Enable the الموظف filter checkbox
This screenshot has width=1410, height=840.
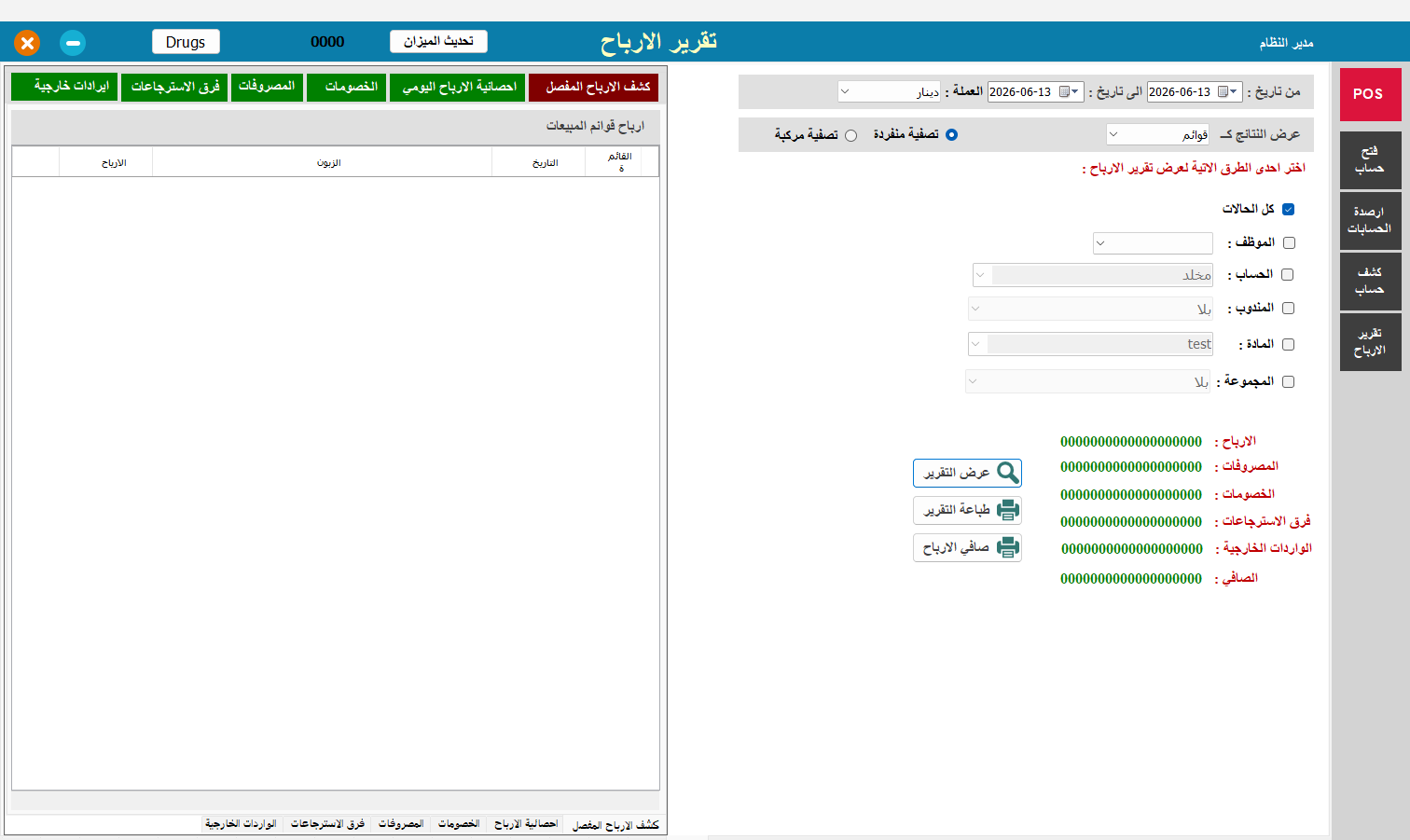[x=1289, y=242]
